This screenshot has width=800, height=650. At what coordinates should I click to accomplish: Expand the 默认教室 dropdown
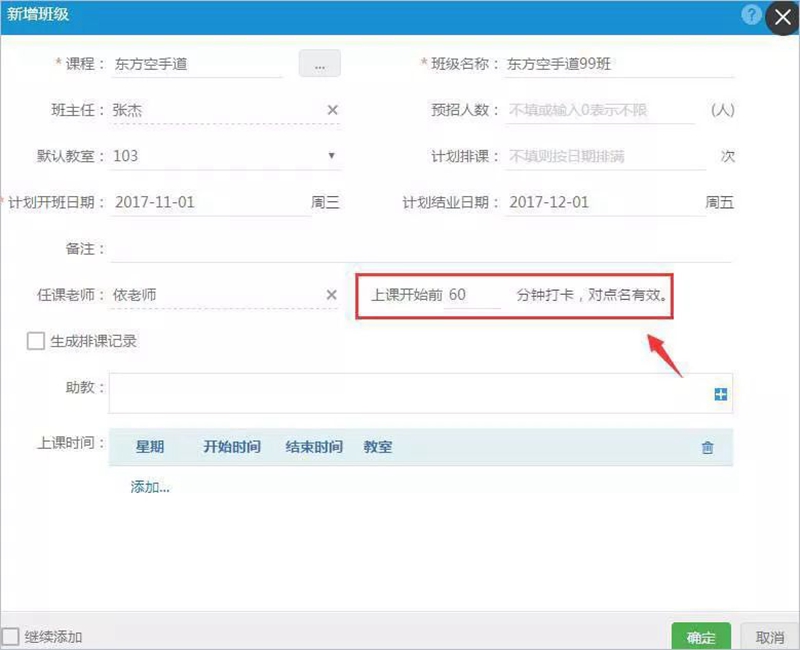[331, 156]
